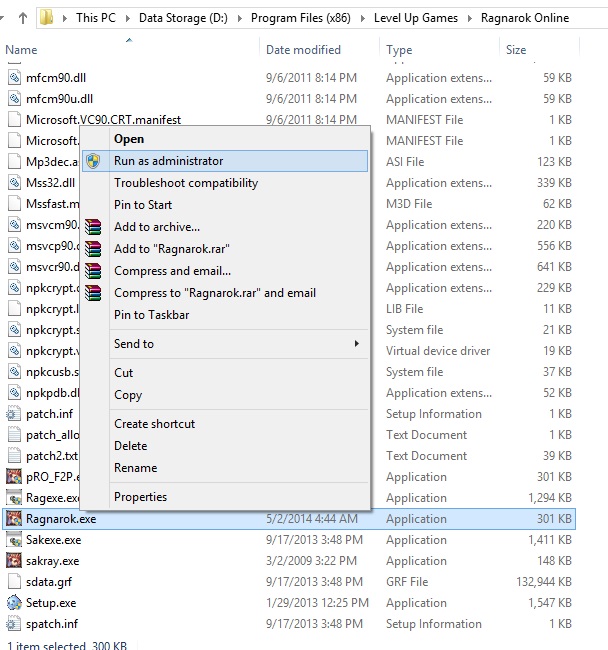
Task: Select the mfcm90u.dll file name
Action: [59, 99]
